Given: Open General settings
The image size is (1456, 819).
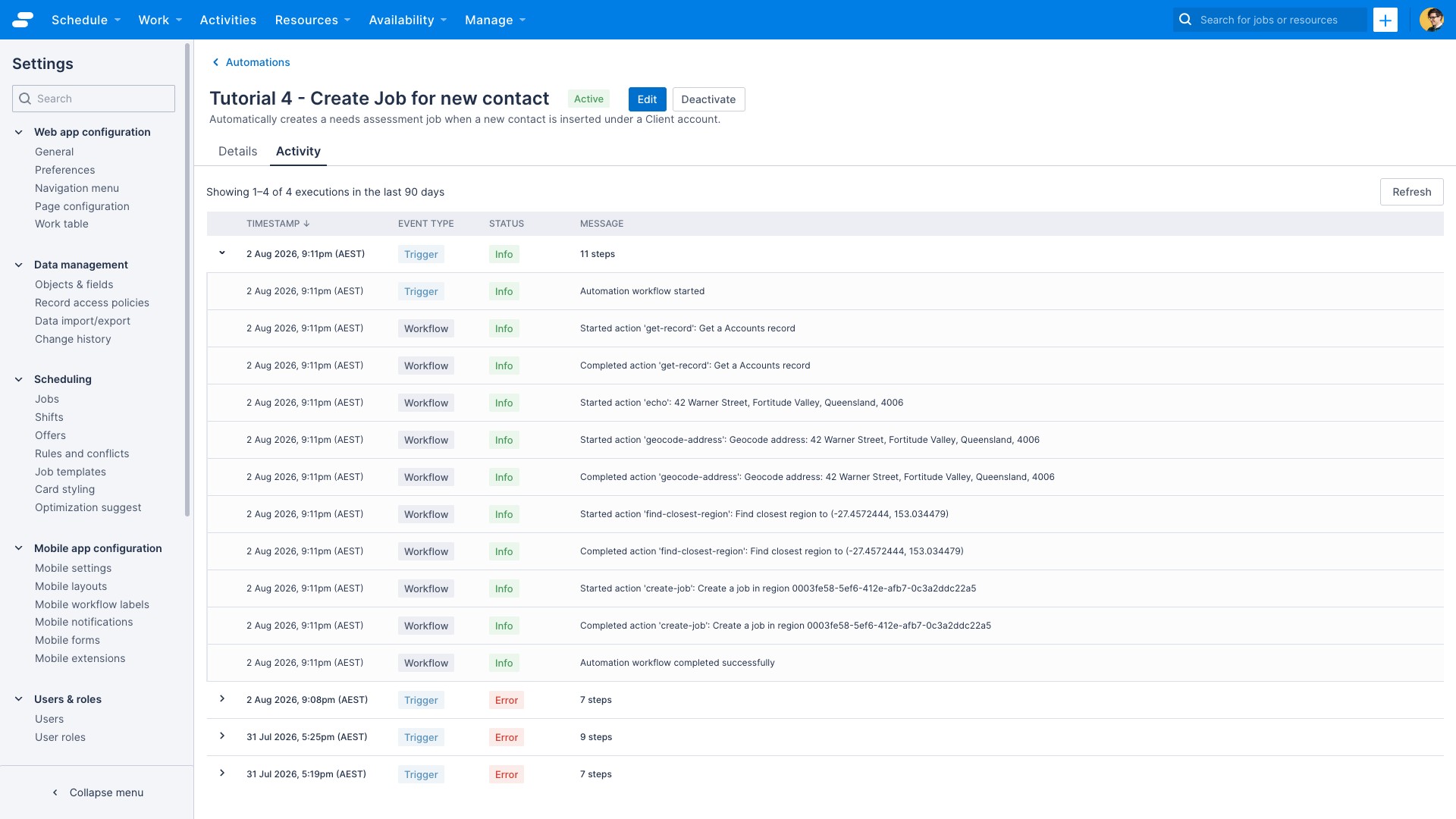Looking at the screenshot, I should (55, 152).
